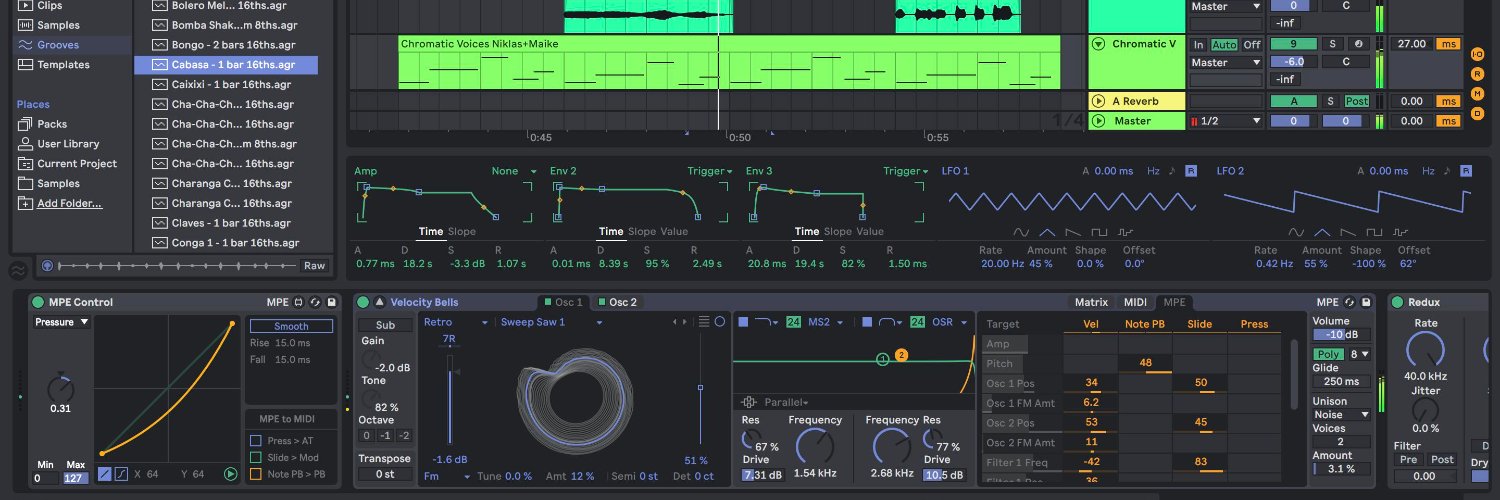Screen dimensions: 1500x500
Task: Toggle the Sub oscillator button
Action: (385, 325)
